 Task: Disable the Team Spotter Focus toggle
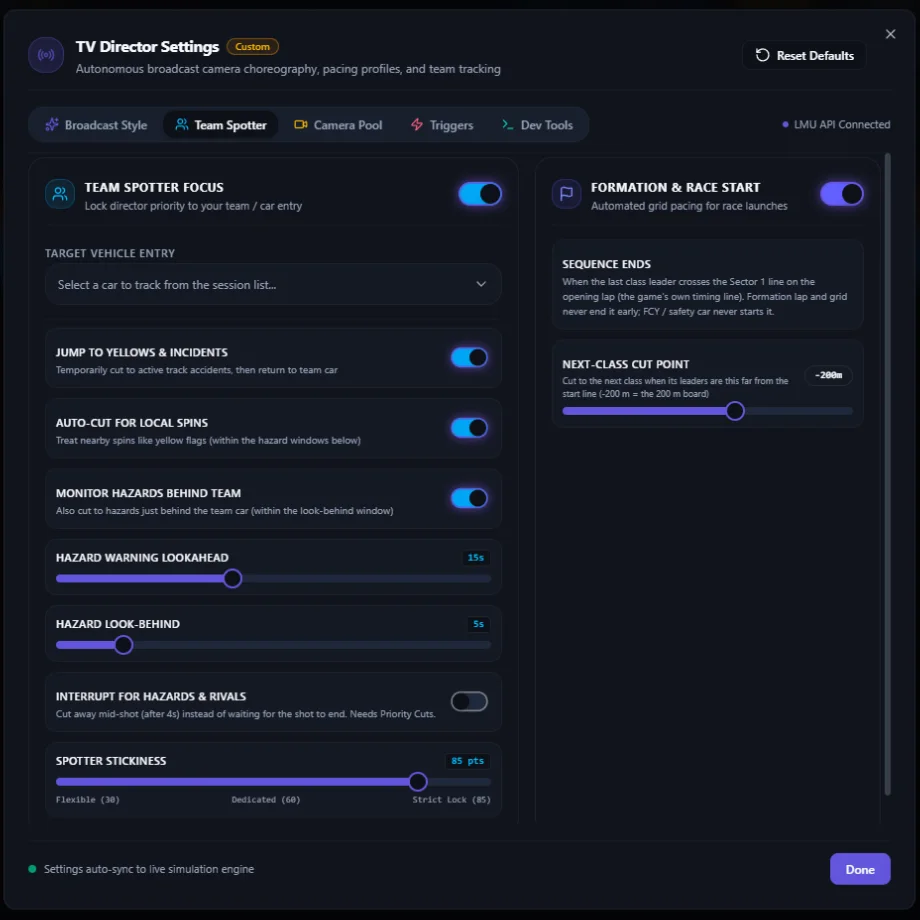point(480,194)
